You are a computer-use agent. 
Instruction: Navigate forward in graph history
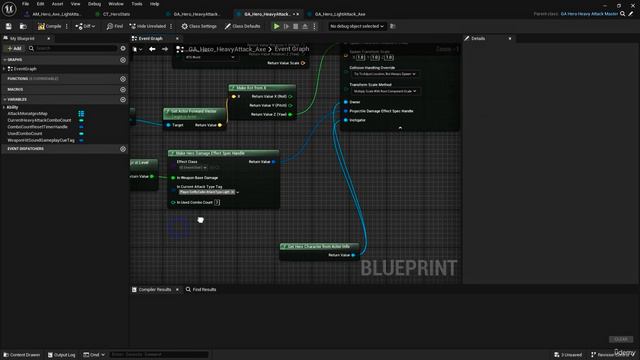pos(165,49)
